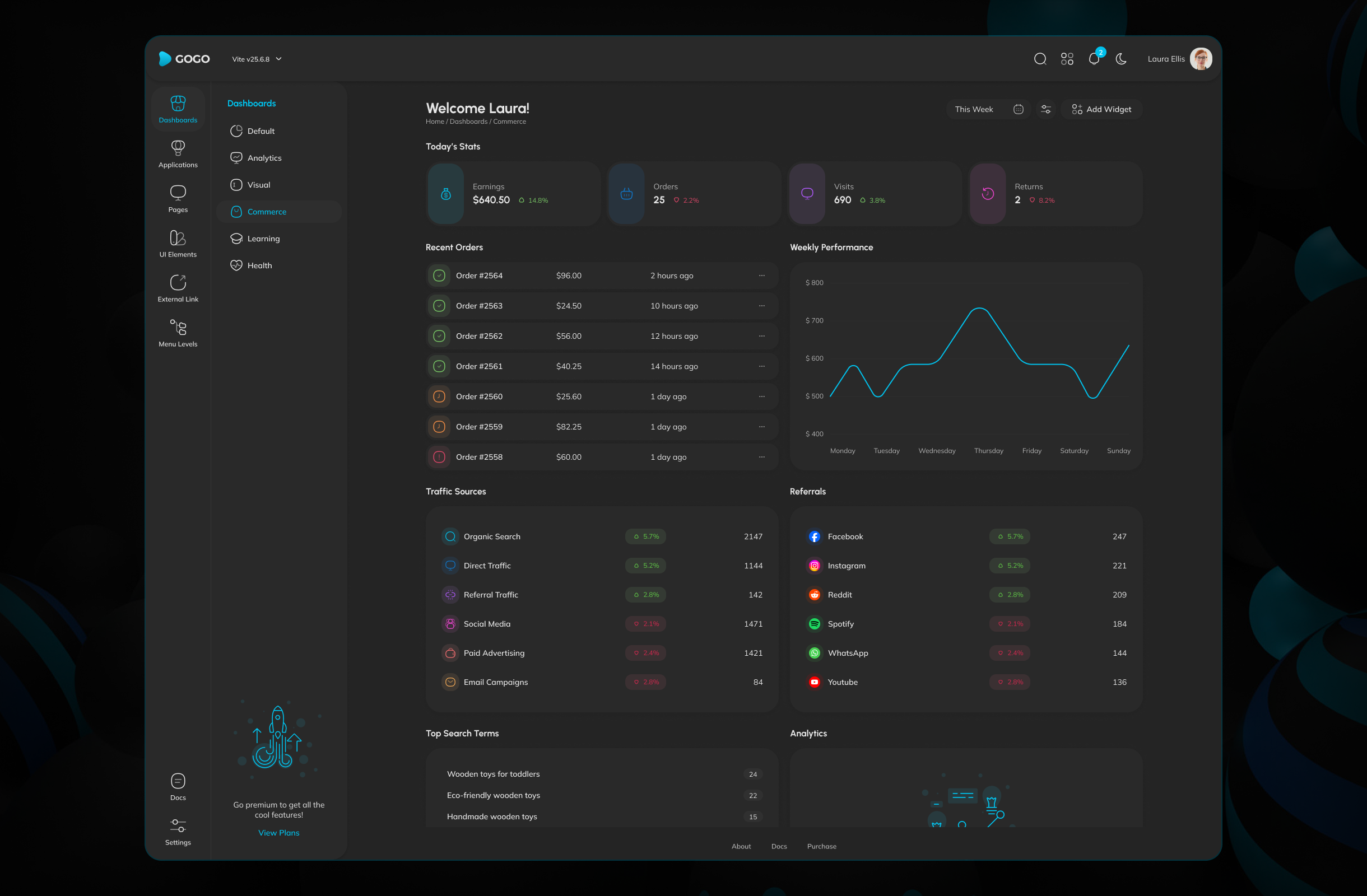Image resolution: width=1367 pixels, height=896 pixels.
Task: Click the Add Widget button
Action: (x=1100, y=109)
